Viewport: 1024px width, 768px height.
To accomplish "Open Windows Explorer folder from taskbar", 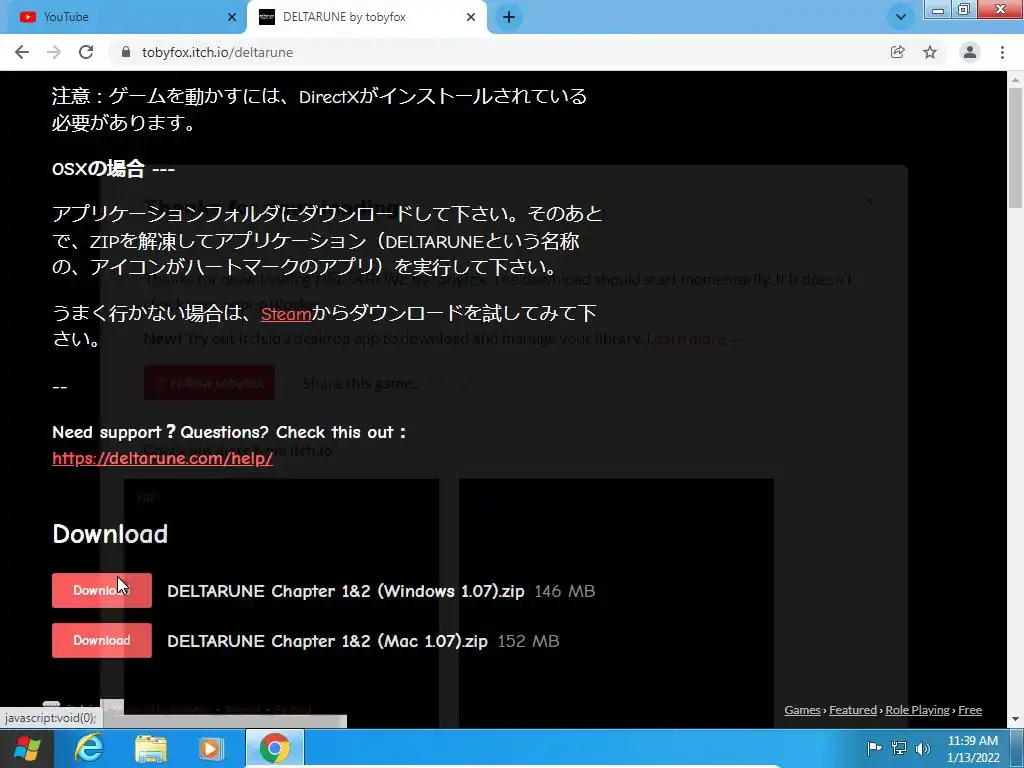I will pyautogui.click(x=151, y=748).
